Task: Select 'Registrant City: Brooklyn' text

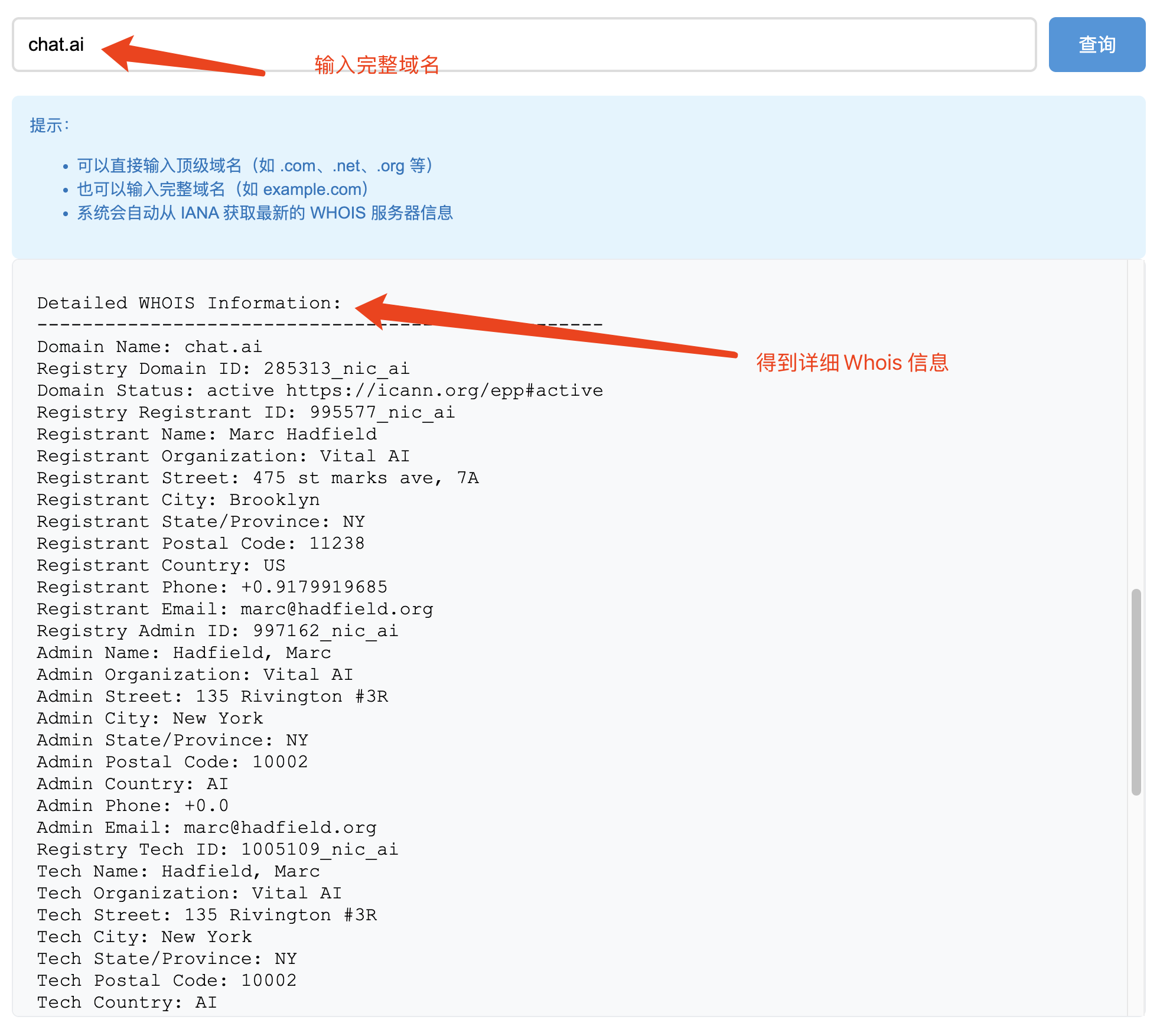Action: point(178,500)
